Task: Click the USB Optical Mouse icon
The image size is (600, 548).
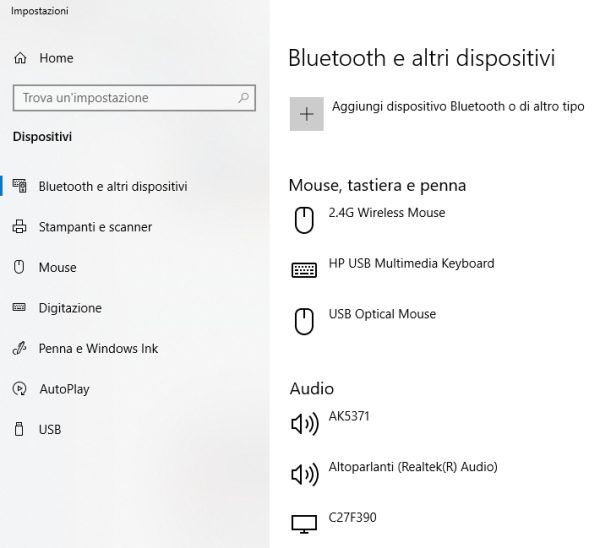Action: point(304,321)
